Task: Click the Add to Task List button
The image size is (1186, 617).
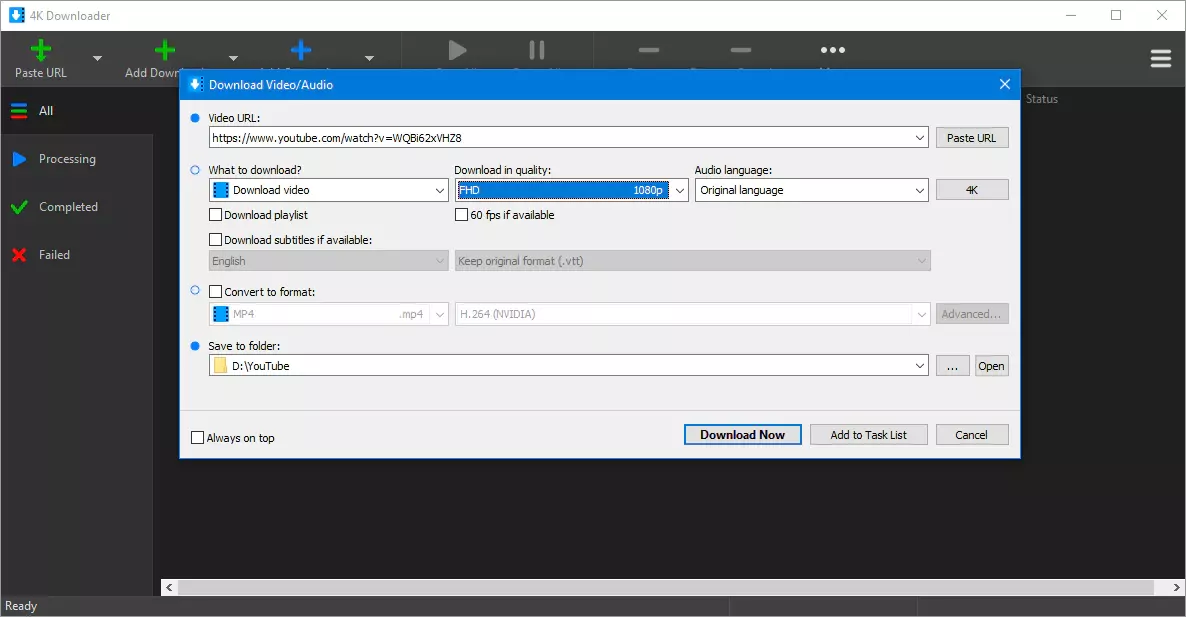Action: tap(868, 435)
